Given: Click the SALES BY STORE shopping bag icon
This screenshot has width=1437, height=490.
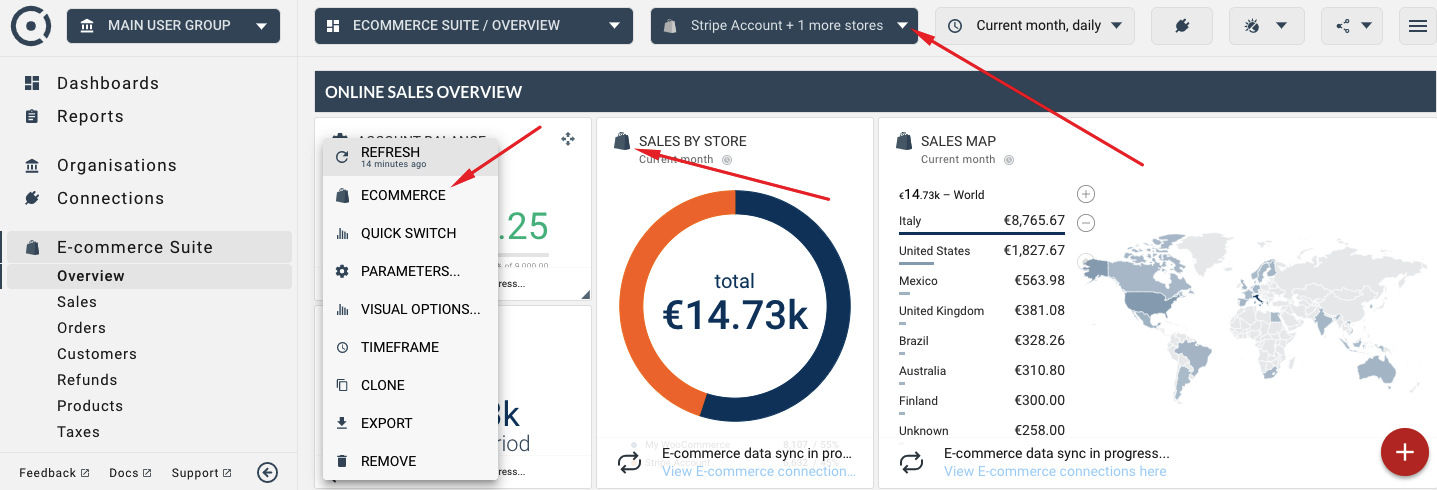Looking at the screenshot, I should pos(622,141).
